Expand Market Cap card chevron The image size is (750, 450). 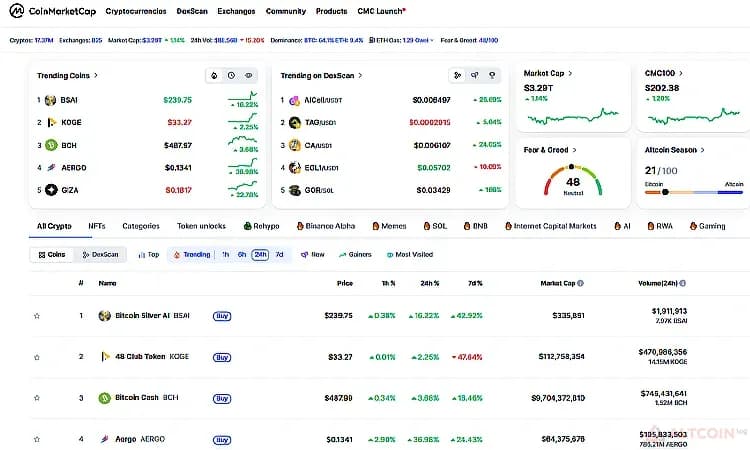point(570,74)
